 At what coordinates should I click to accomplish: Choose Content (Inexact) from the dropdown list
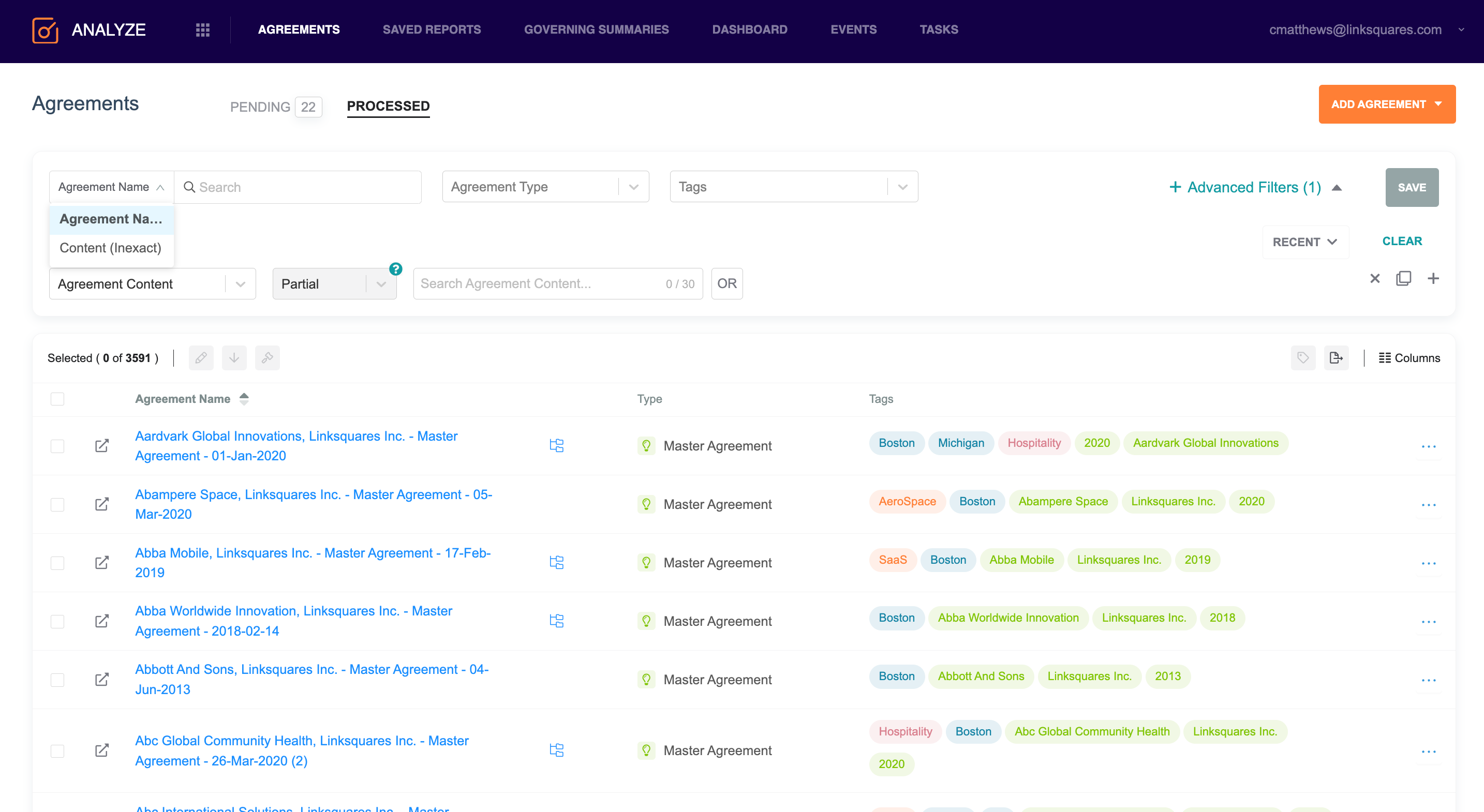tap(111, 248)
